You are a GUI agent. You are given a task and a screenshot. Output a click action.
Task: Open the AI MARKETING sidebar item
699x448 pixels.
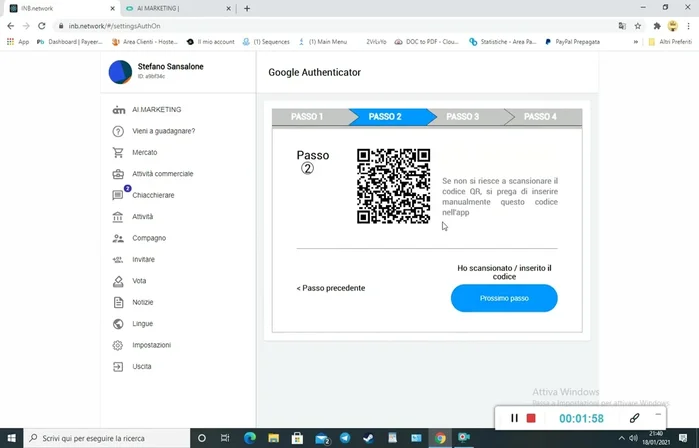(x=147, y=110)
